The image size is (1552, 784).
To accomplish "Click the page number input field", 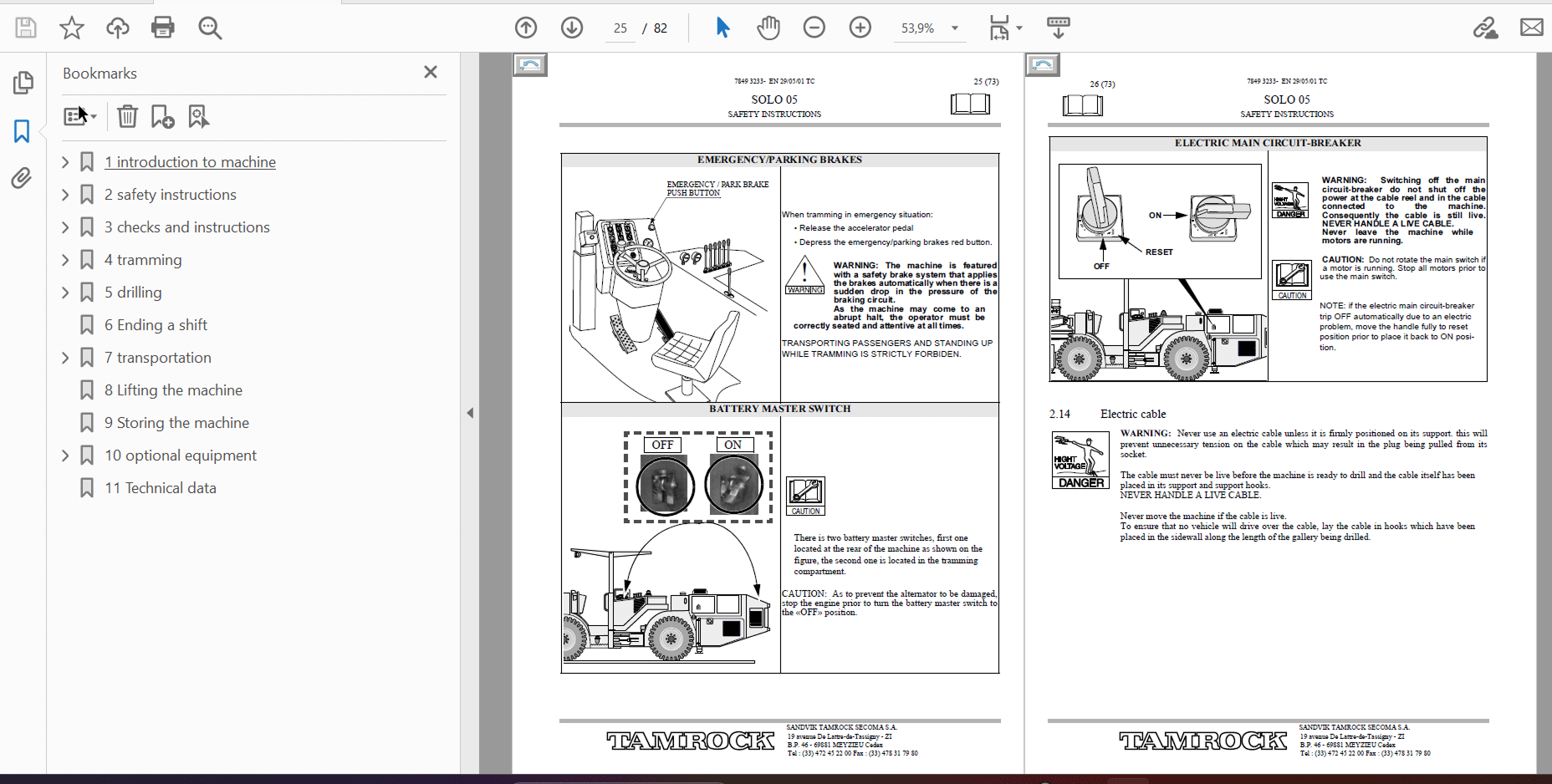I will (x=620, y=28).
